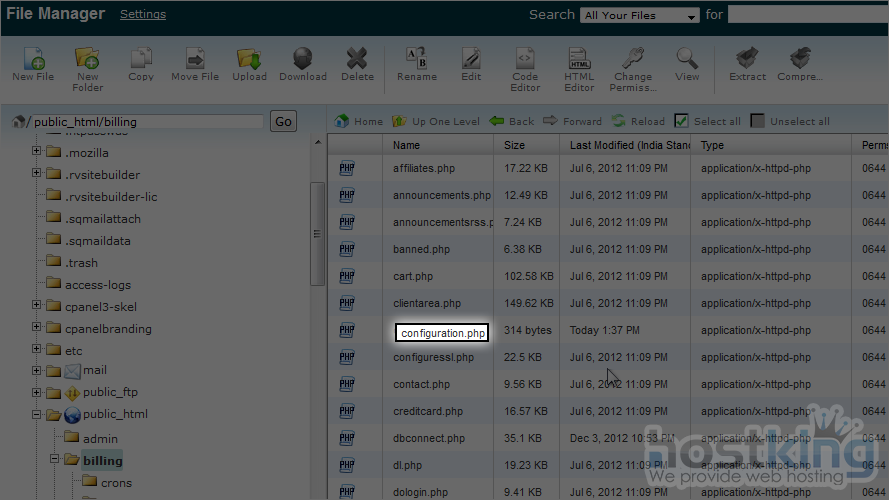Sort files by Name column header

tap(407, 145)
